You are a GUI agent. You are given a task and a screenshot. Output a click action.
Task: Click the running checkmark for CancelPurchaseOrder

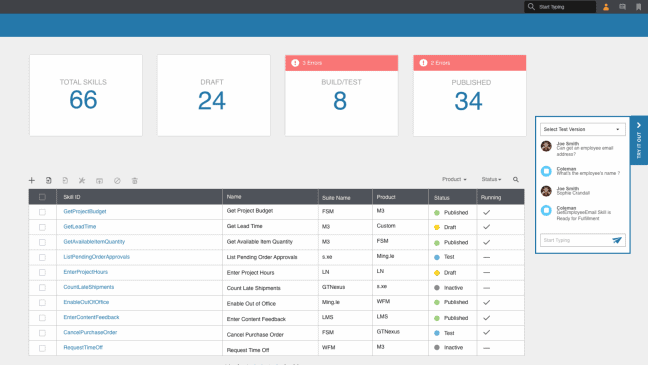point(486,332)
